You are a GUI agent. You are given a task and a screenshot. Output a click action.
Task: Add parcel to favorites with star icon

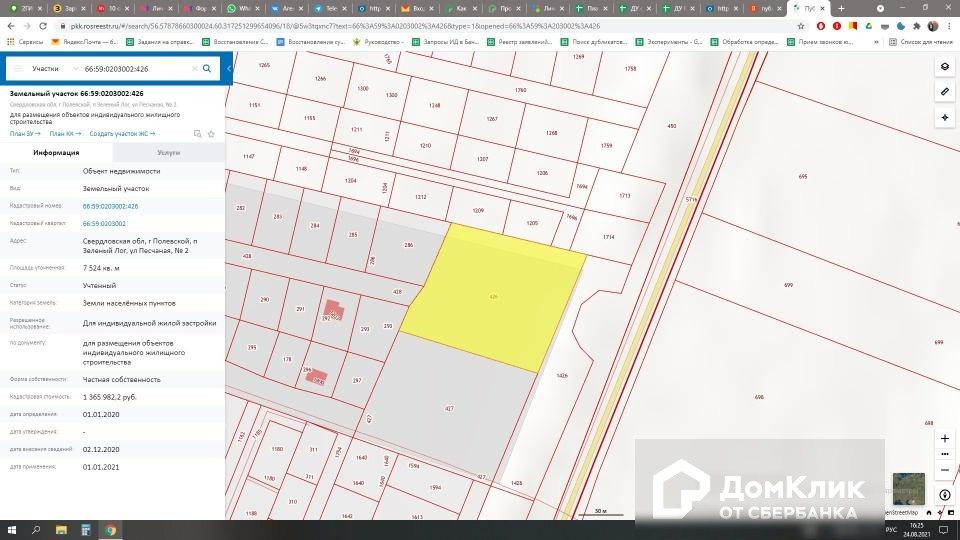[211, 133]
